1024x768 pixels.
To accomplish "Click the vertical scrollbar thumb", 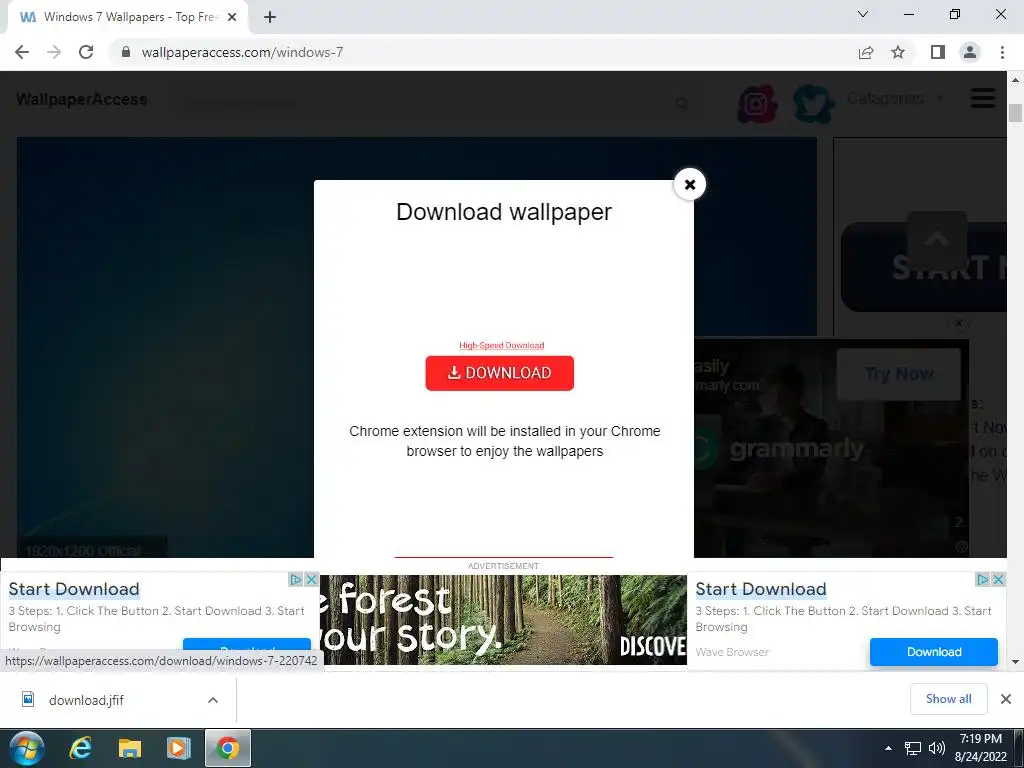I will click(x=1015, y=112).
